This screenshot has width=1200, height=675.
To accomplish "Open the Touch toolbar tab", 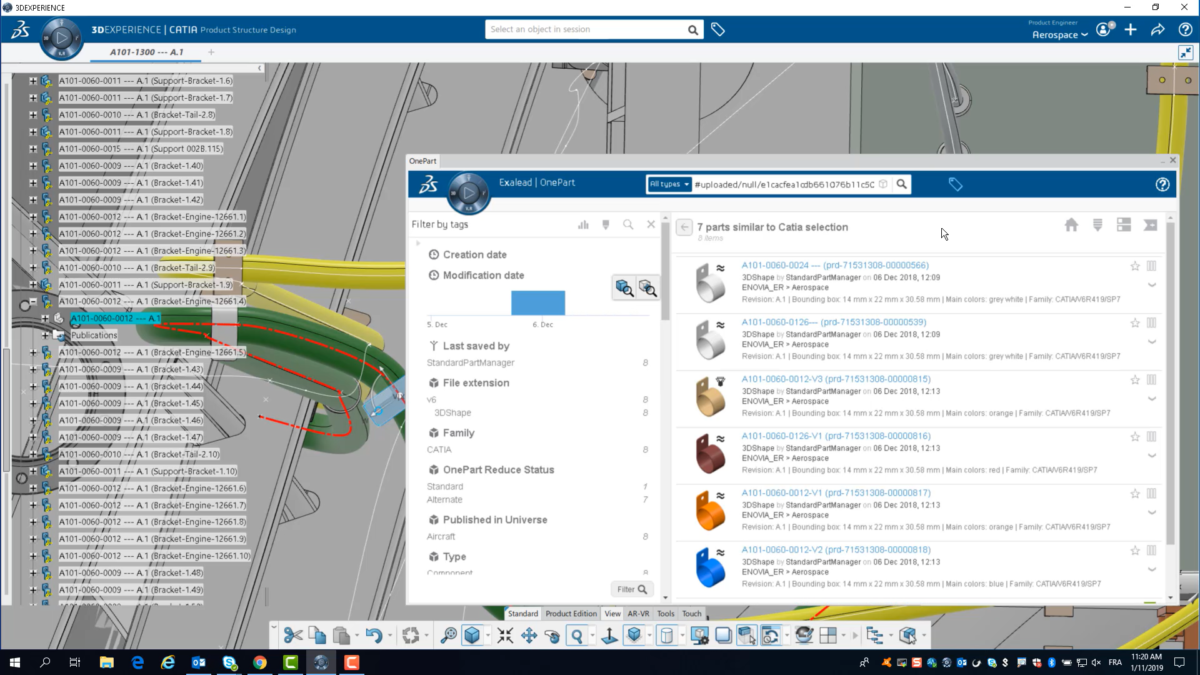I will tap(692, 614).
